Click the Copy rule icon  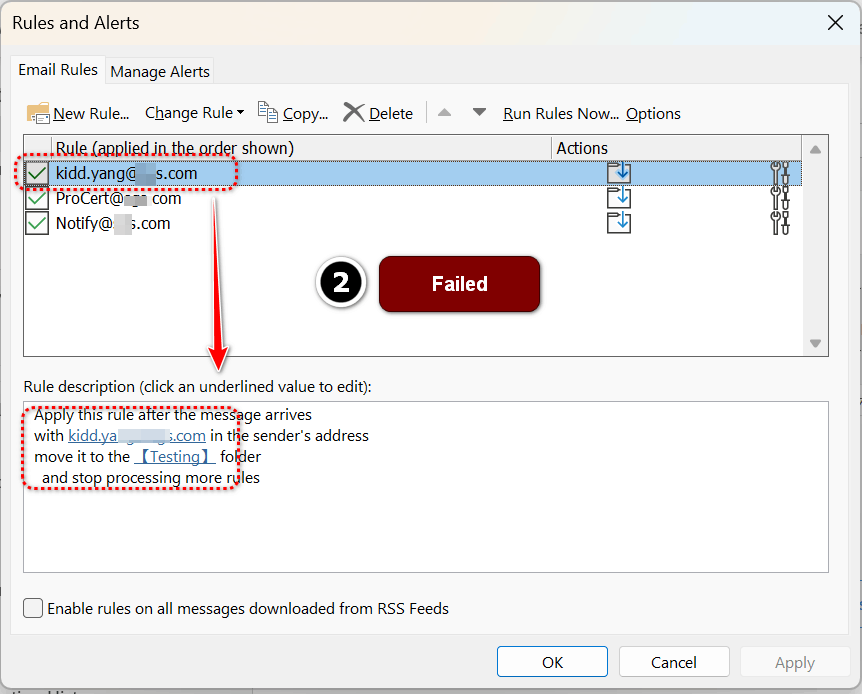tap(268, 112)
